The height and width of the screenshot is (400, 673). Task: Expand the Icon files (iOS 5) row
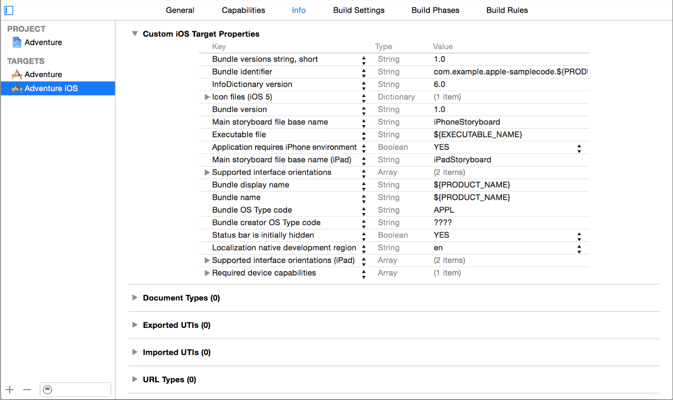(x=207, y=97)
